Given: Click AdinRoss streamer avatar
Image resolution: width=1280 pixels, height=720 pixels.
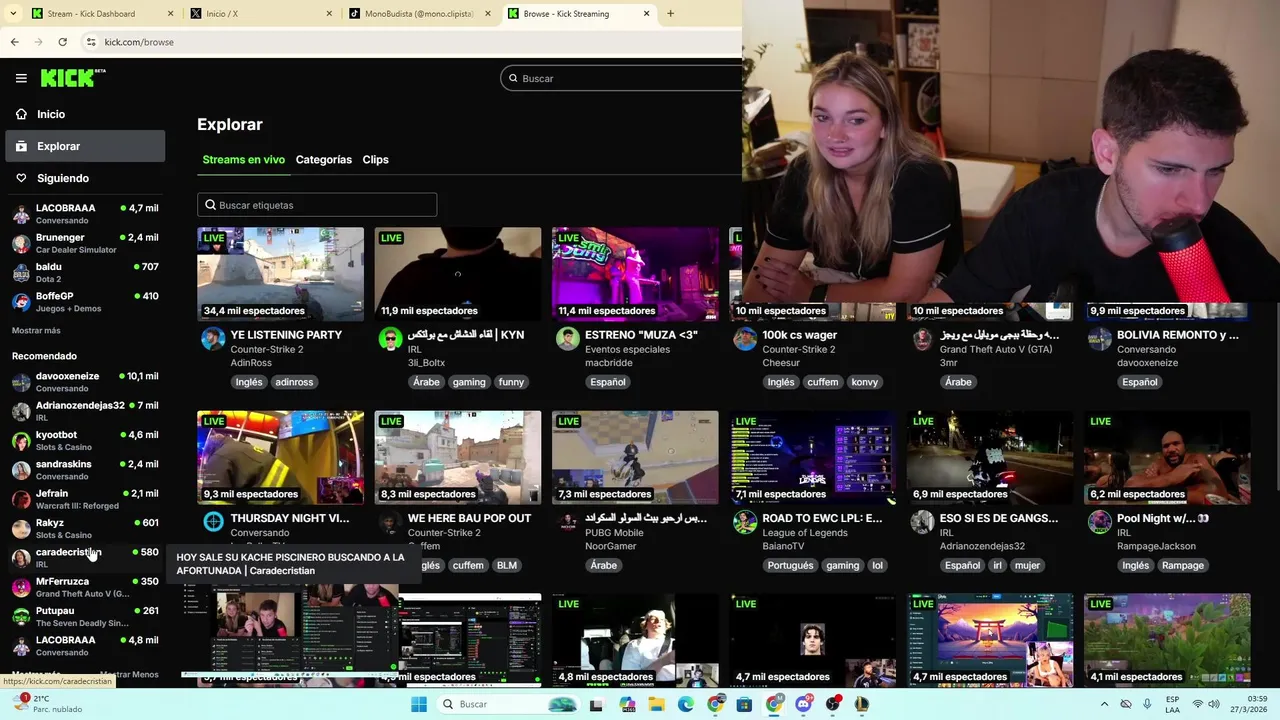Looking at the screenshot, I should [x=213, y=338].
